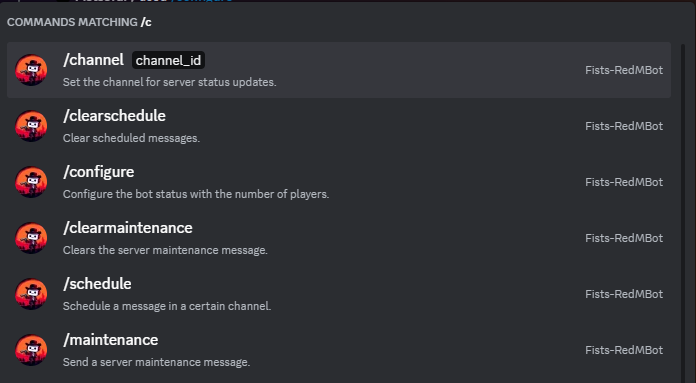Click bot avatar beside /configure command
The width and height of the screenshot is (696, 383).
31,182
